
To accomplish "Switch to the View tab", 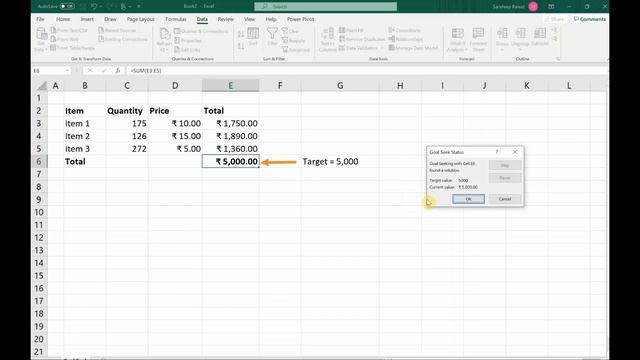I will point(249,19).
